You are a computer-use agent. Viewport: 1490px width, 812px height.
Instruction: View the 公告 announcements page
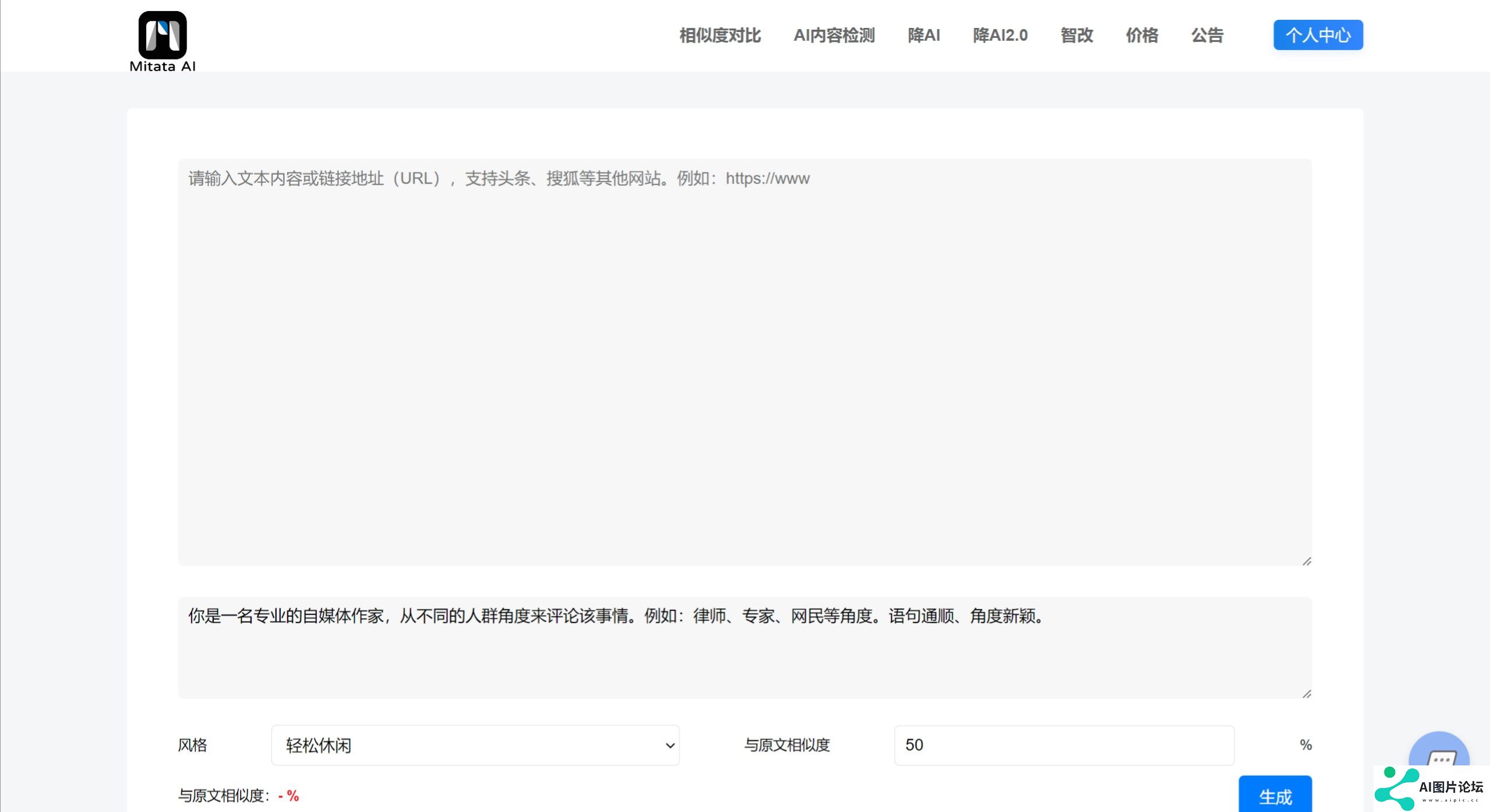[1207, 36]
